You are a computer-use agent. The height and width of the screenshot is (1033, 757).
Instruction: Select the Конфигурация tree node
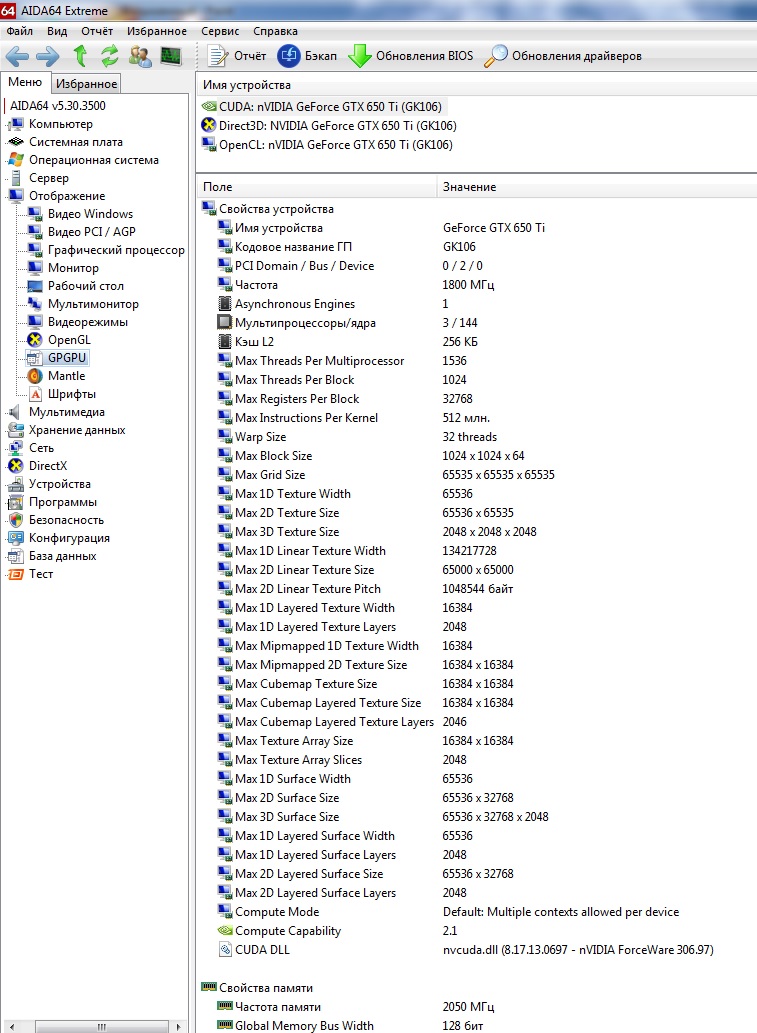(69, 538)
